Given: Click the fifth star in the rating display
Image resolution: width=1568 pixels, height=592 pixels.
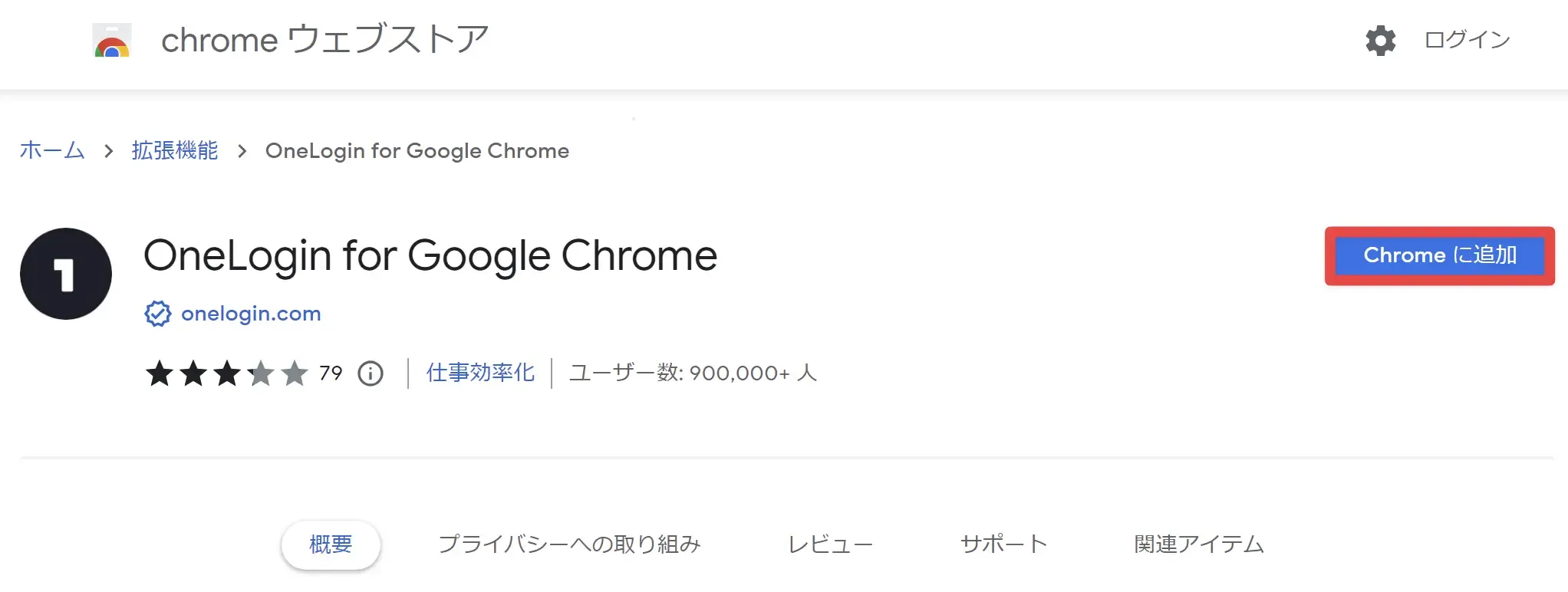Looking at the screenshot, I should pos(295,373).
